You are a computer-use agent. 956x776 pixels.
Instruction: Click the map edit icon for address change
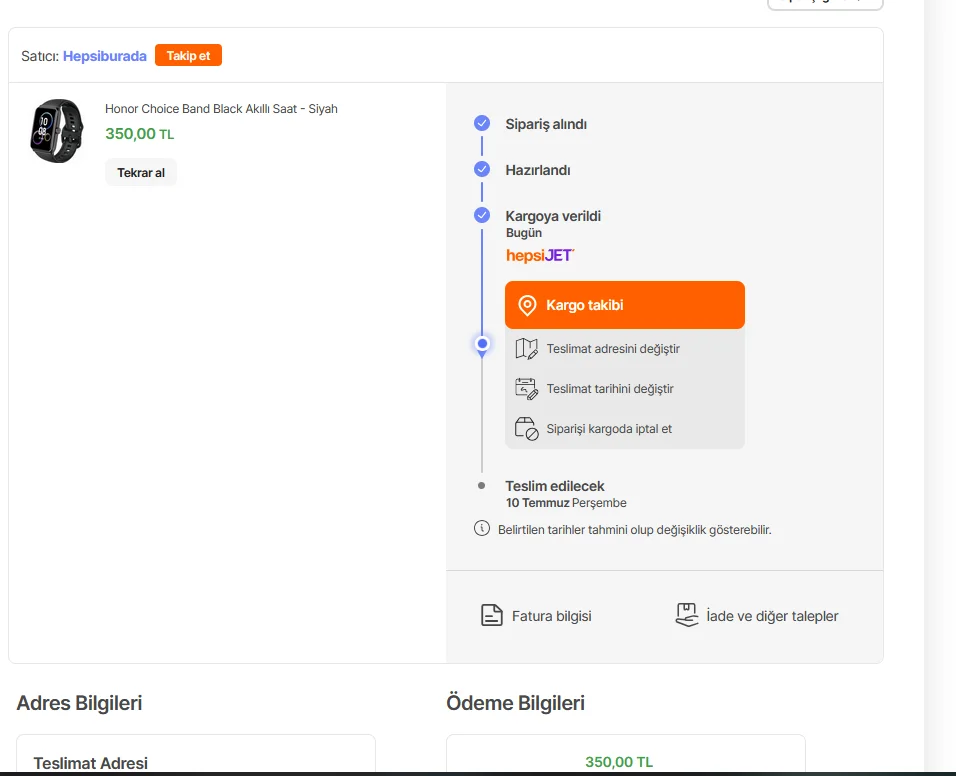(526, 349)
